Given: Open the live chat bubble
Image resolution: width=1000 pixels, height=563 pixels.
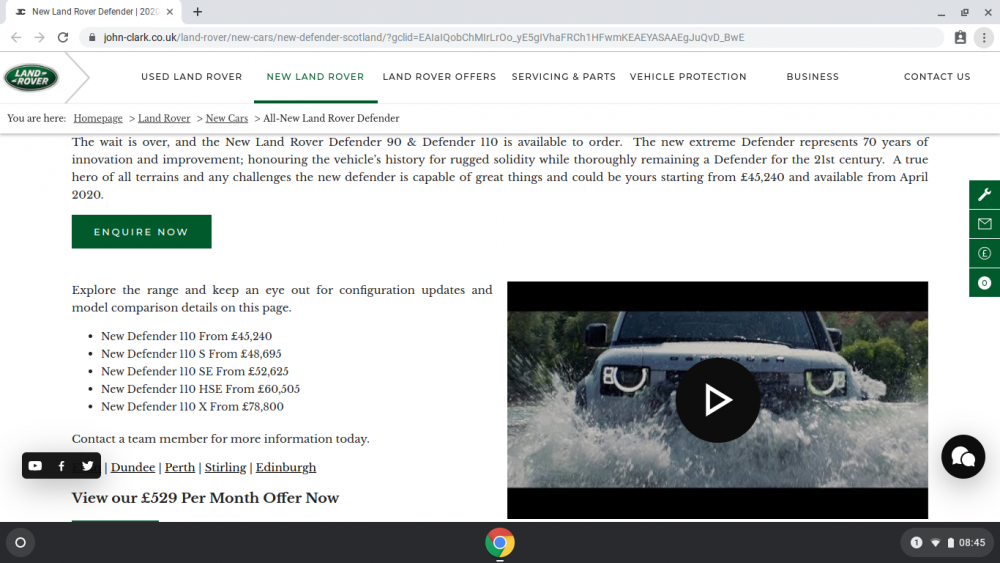Looking at the screenshot, I should tap(963, 457).
